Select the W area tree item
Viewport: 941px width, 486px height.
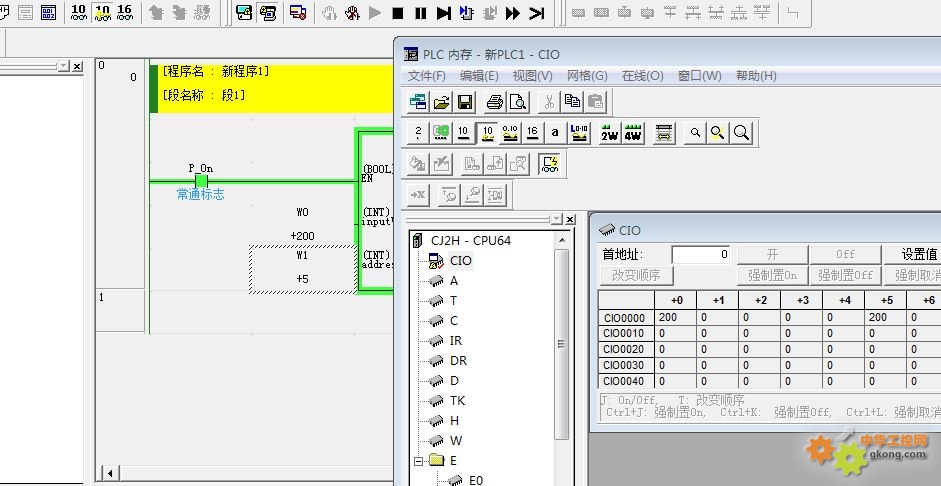(455, 440)
